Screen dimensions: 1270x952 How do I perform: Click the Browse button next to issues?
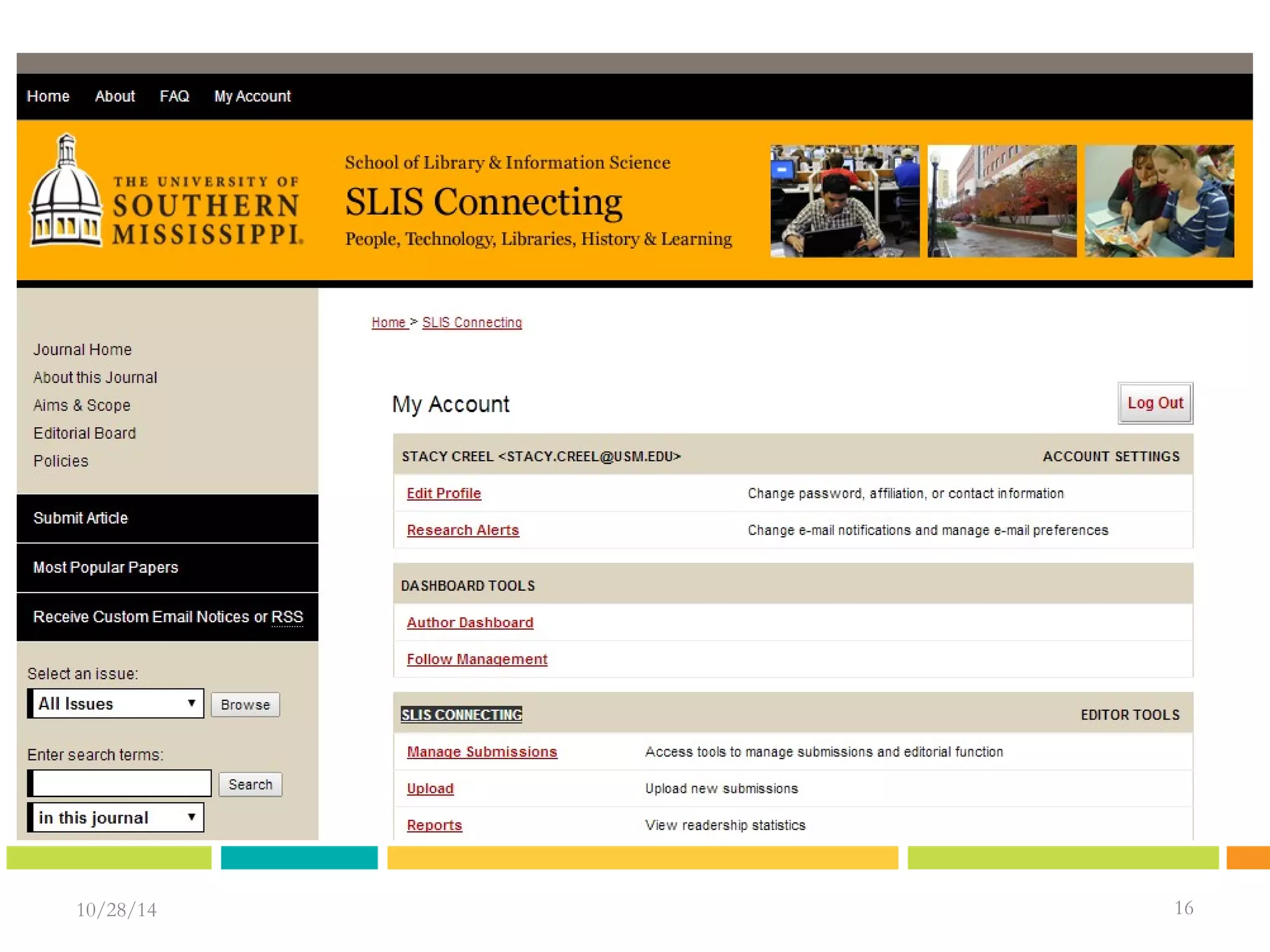245,705
